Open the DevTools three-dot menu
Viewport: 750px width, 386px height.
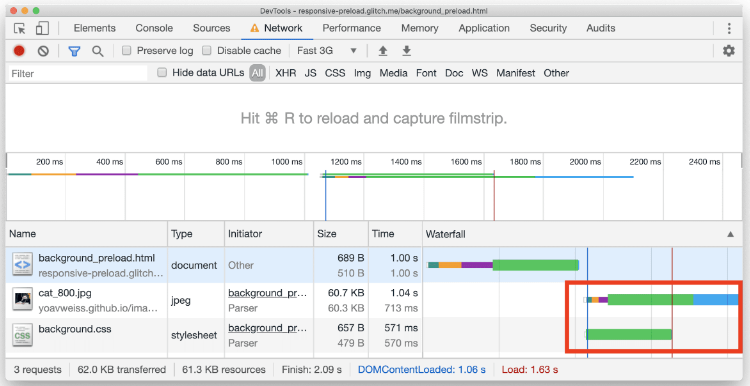point(729,28)
